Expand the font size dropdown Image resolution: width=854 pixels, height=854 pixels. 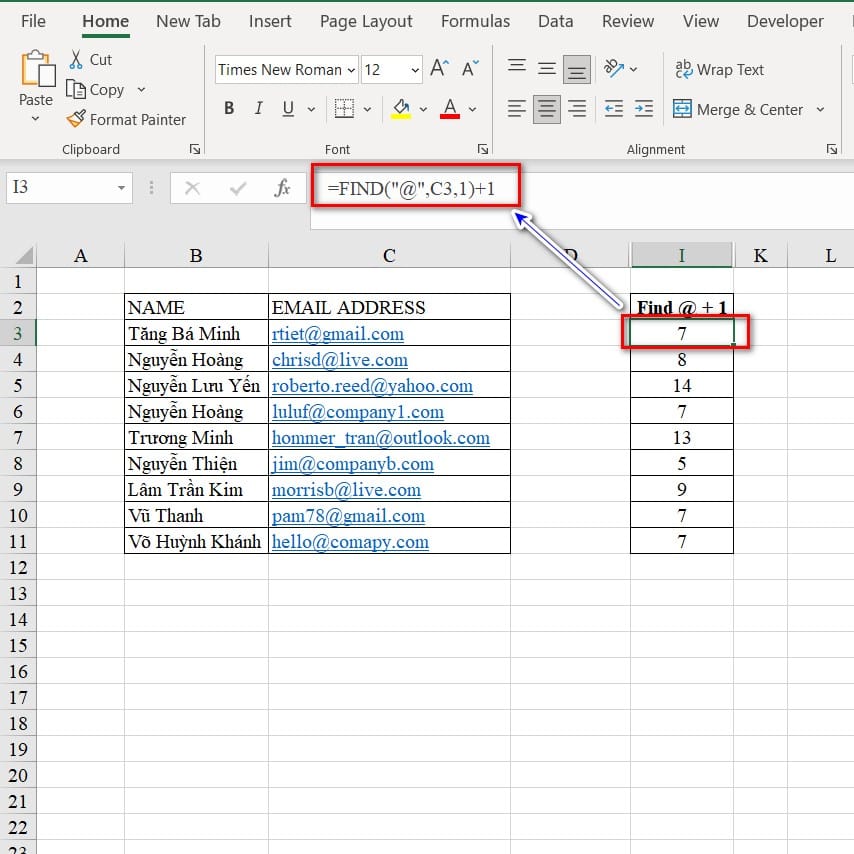[415, 70]
